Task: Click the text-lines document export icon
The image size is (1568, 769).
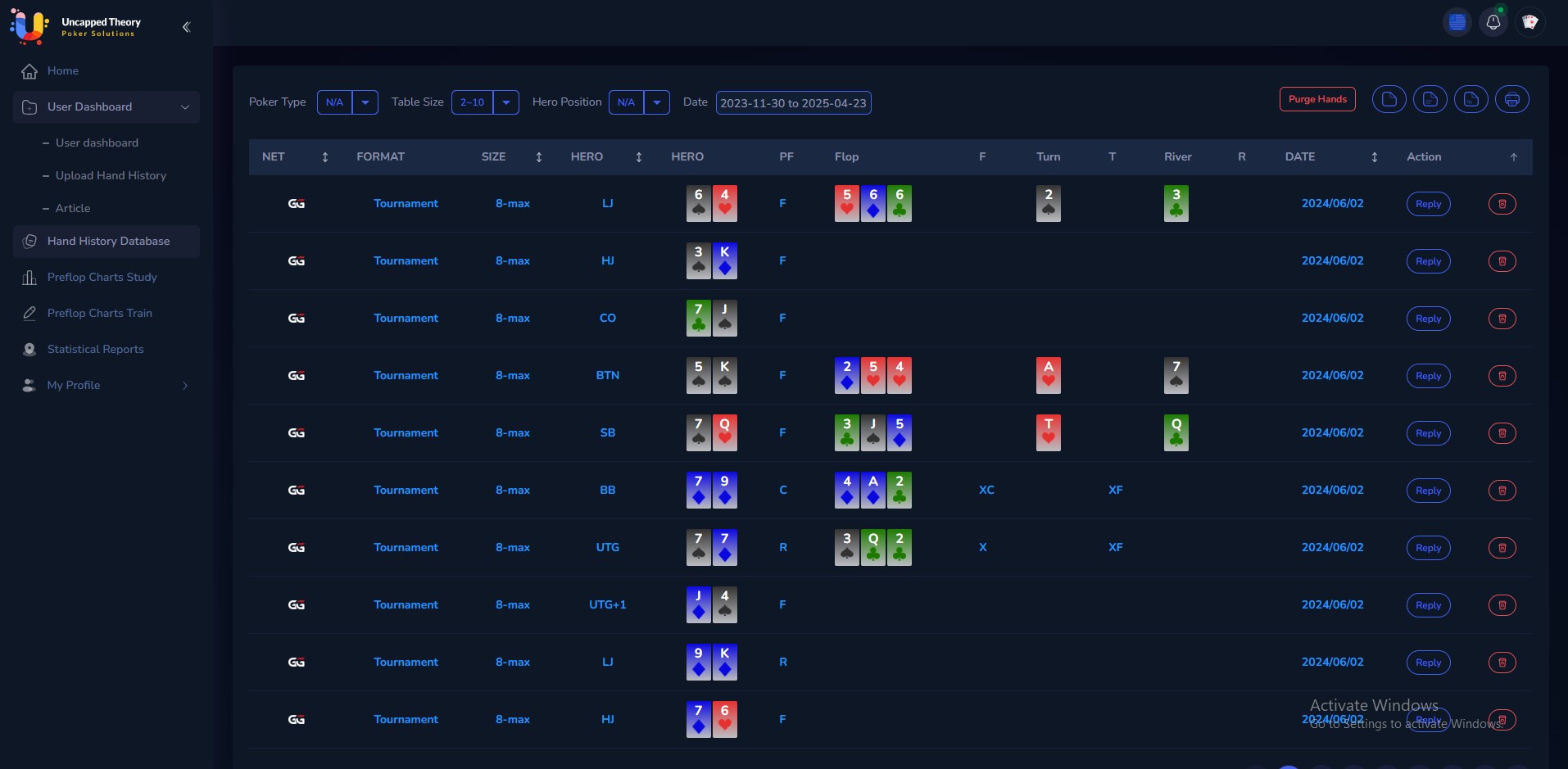Action: coord(1430,100)
